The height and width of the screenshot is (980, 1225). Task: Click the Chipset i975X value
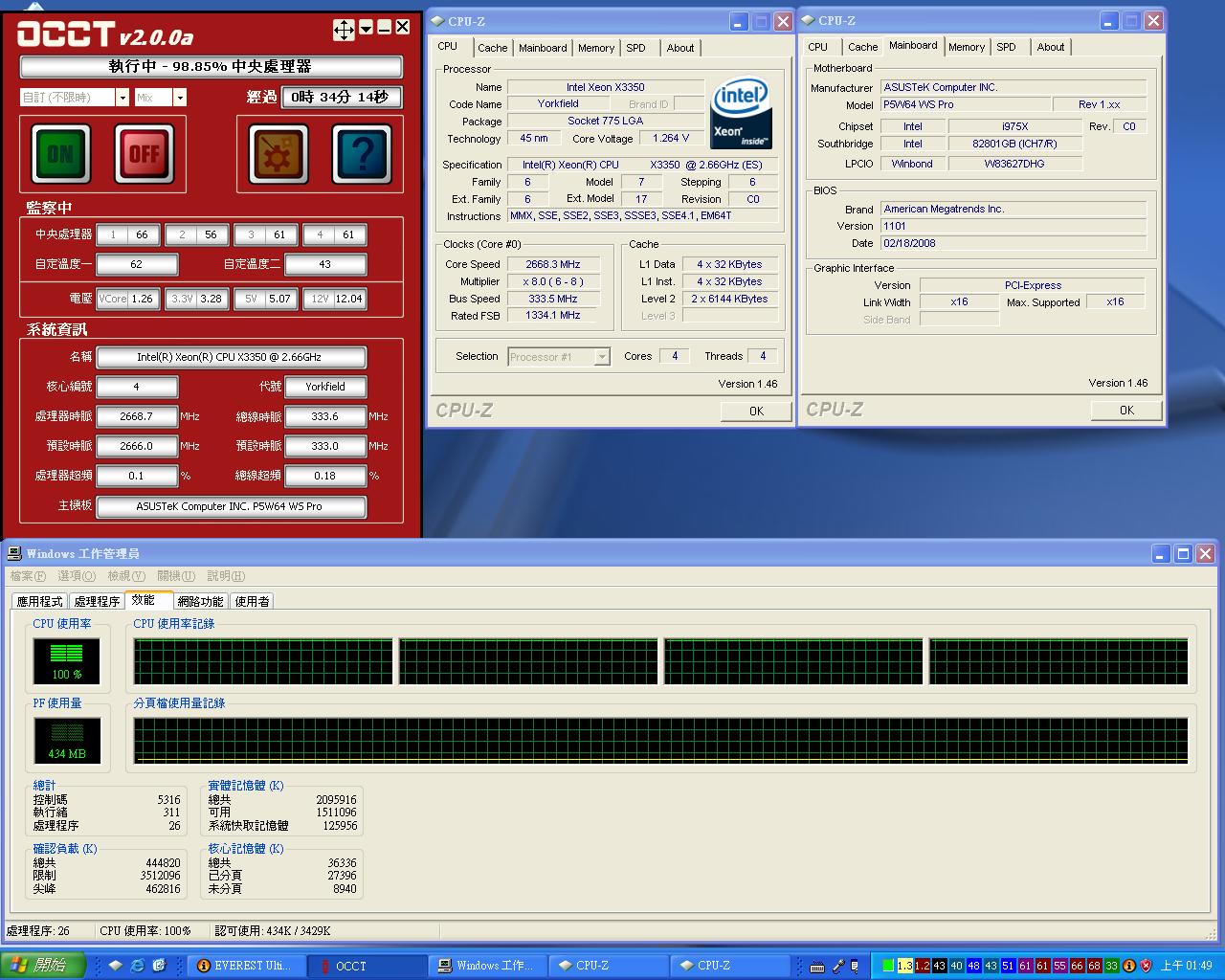click(1014, 126)
